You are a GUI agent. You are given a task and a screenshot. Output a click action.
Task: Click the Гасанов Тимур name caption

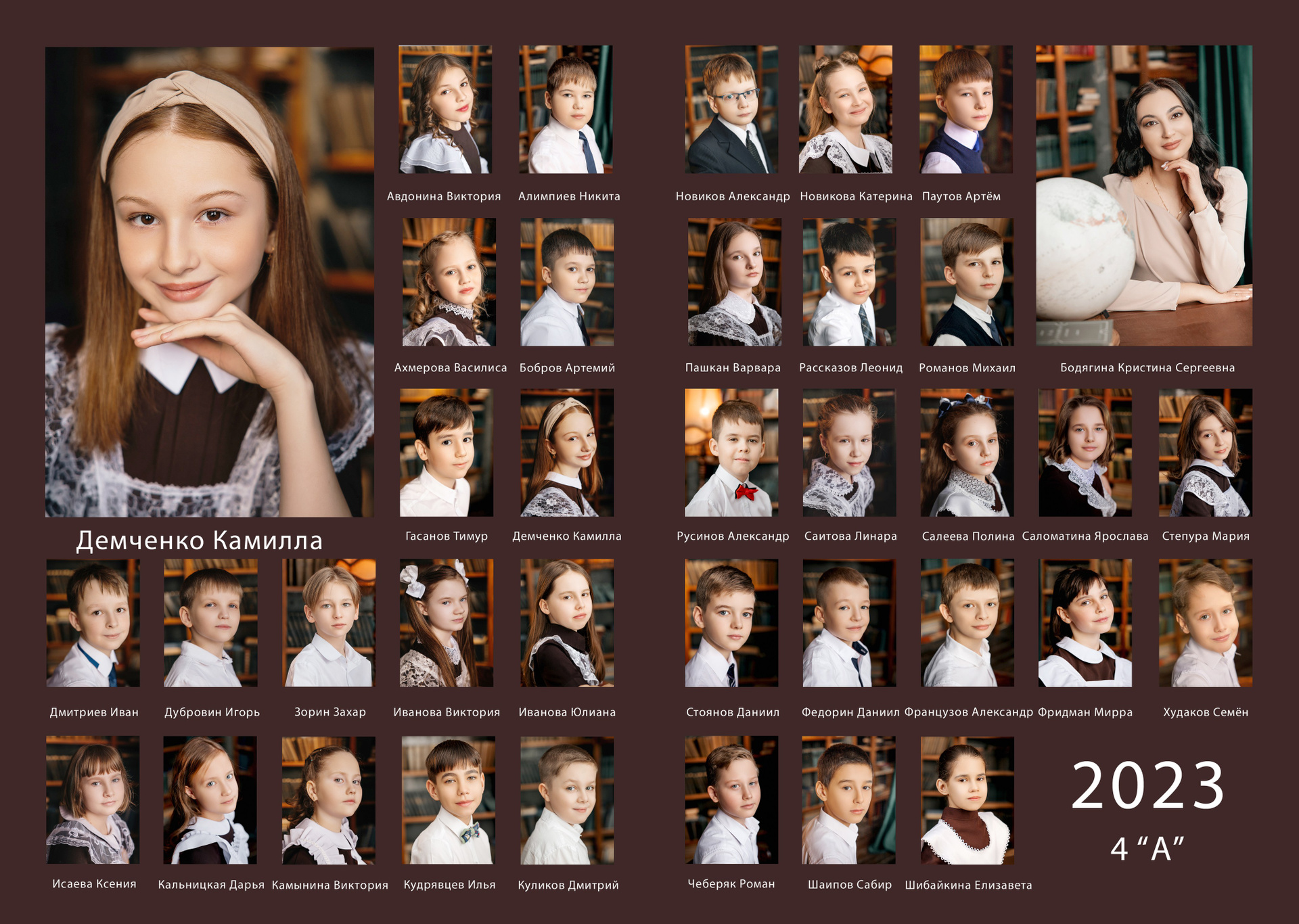point(447,536)
